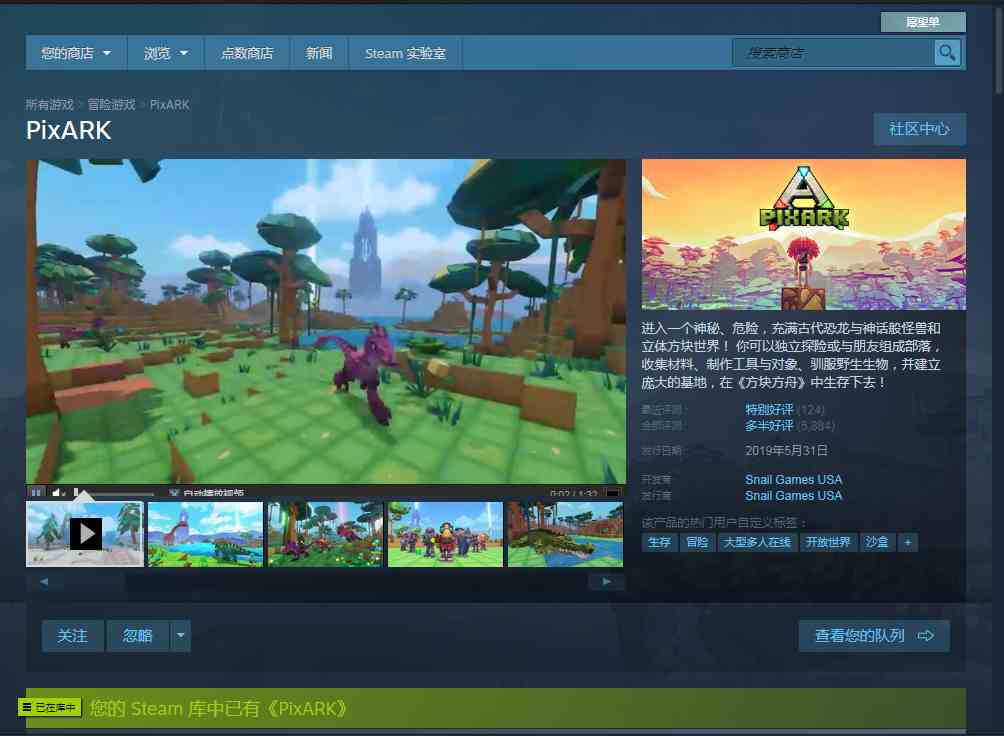Expand the ignore options dropdown arrow
Screen dimensions: 1004x736
[x=181, y=636]
